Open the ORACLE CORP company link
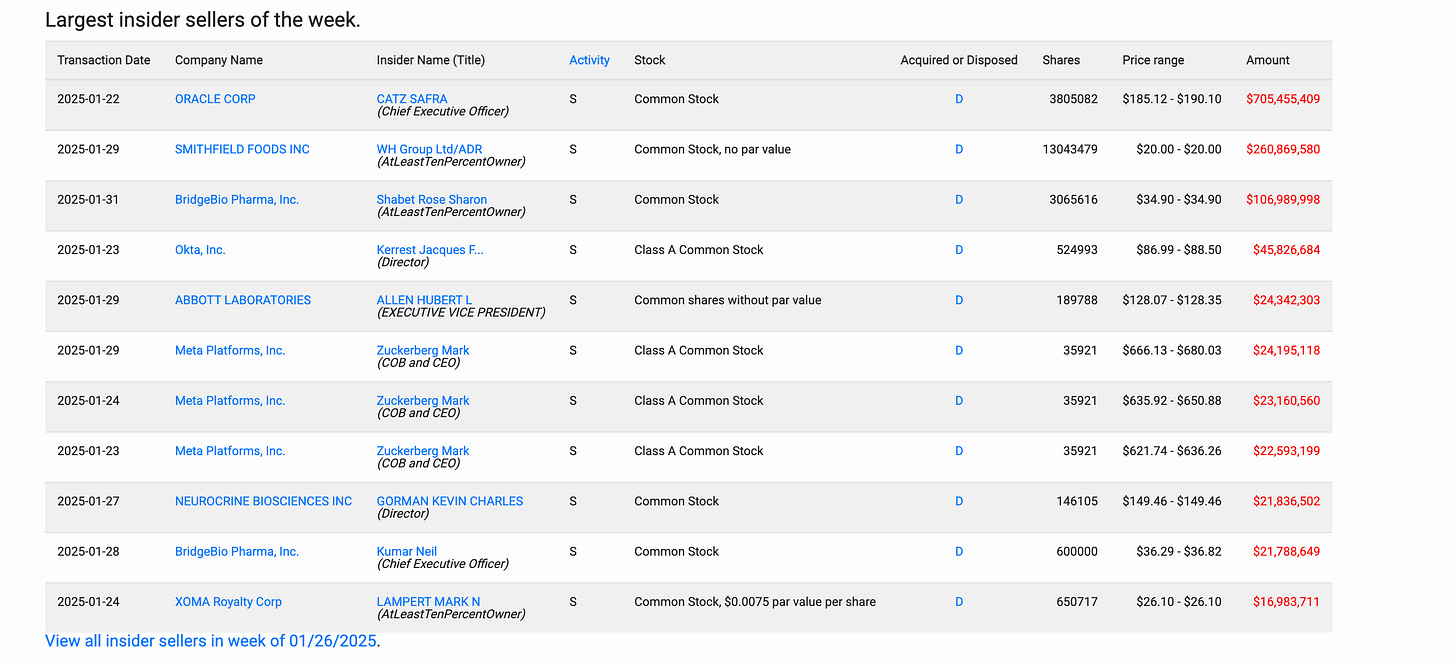 (x=215, y=99)
